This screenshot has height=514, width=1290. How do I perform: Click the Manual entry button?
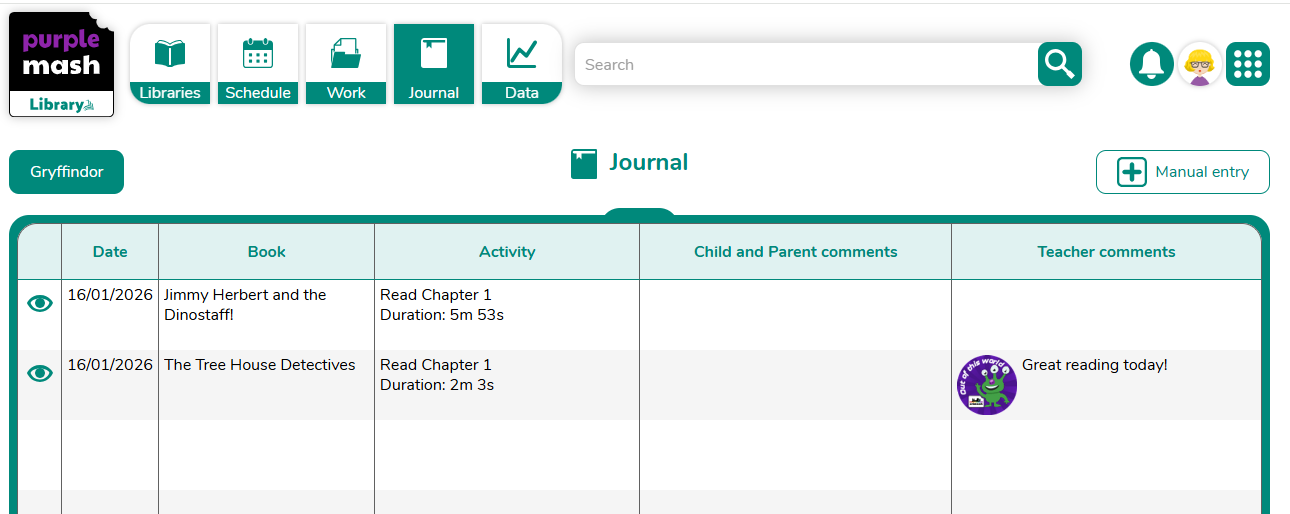coord(1183,172)
